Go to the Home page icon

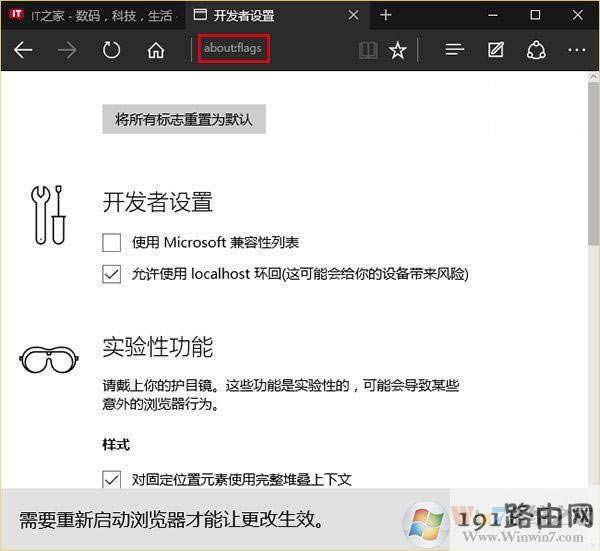tap(156, 50)
